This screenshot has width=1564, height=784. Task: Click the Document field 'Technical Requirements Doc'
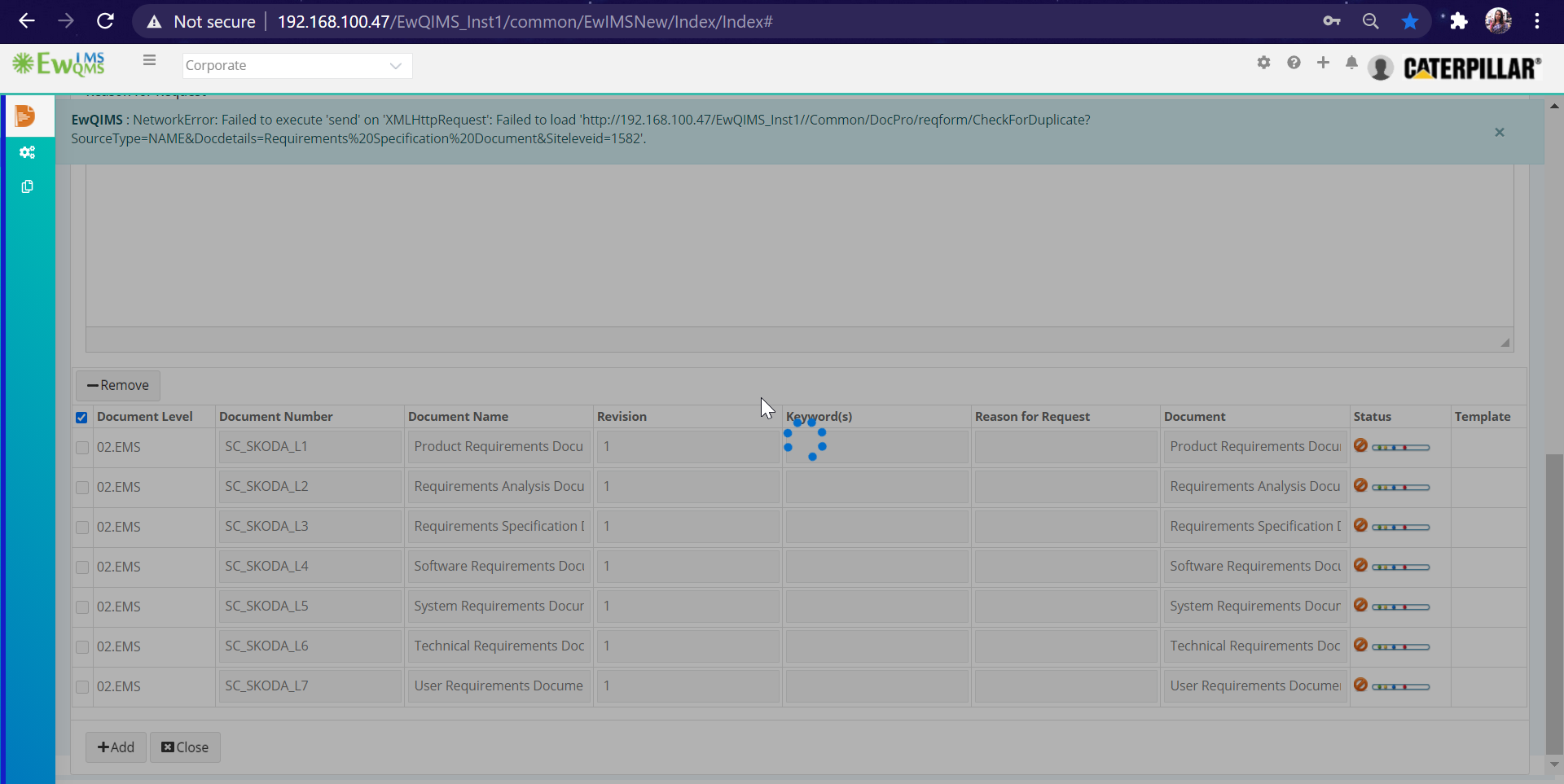(1254, 646)
